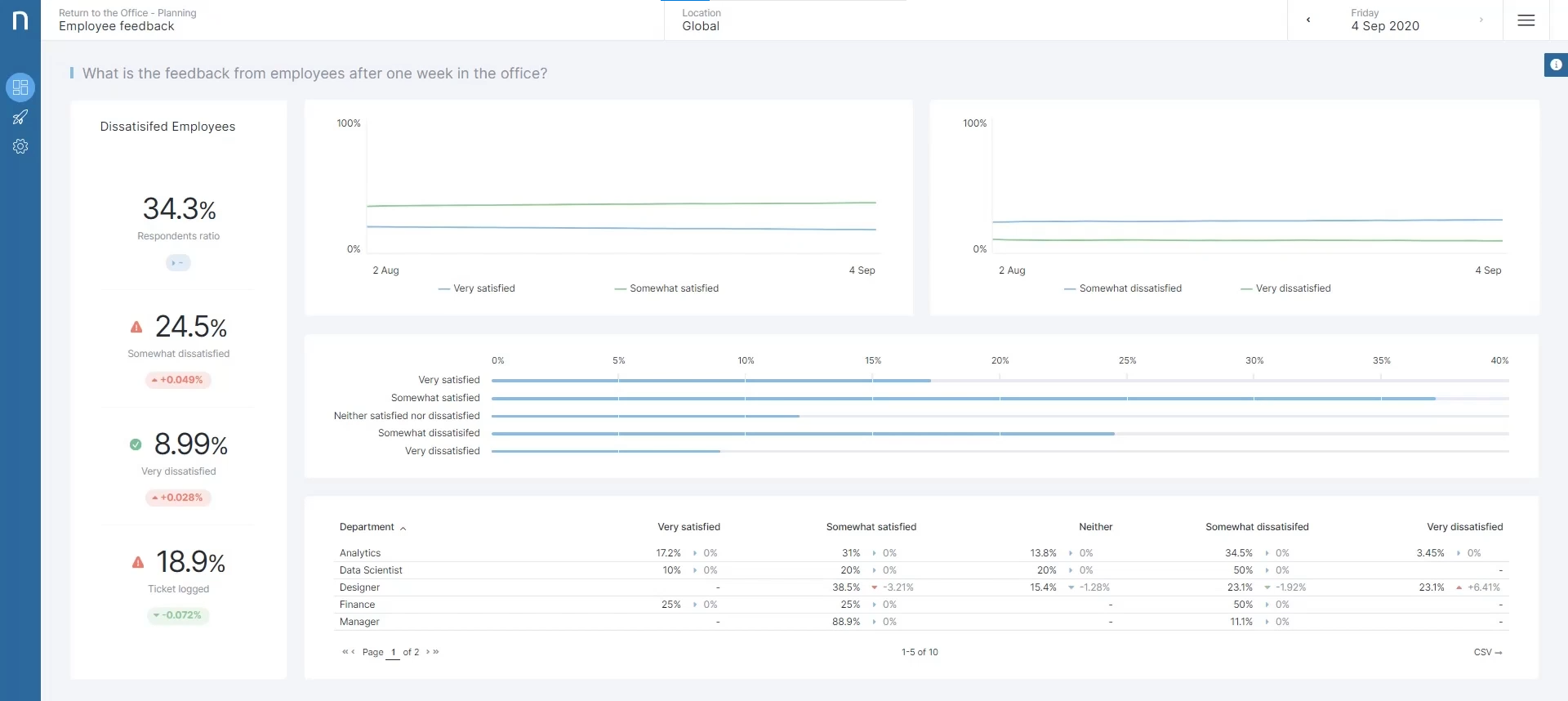
Task: Go to next date with right arrow
Action: pos(1481,20)
